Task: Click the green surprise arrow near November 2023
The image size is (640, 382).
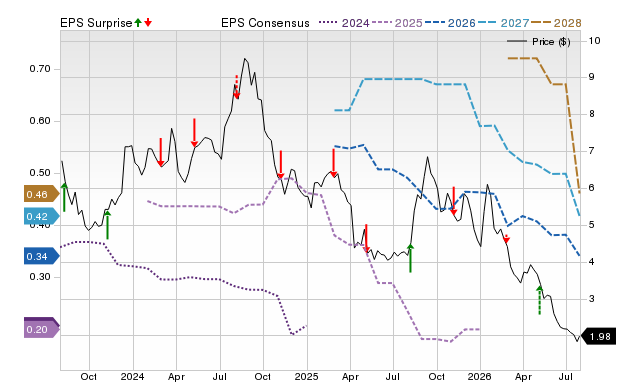Action: (x=107, y=224)
